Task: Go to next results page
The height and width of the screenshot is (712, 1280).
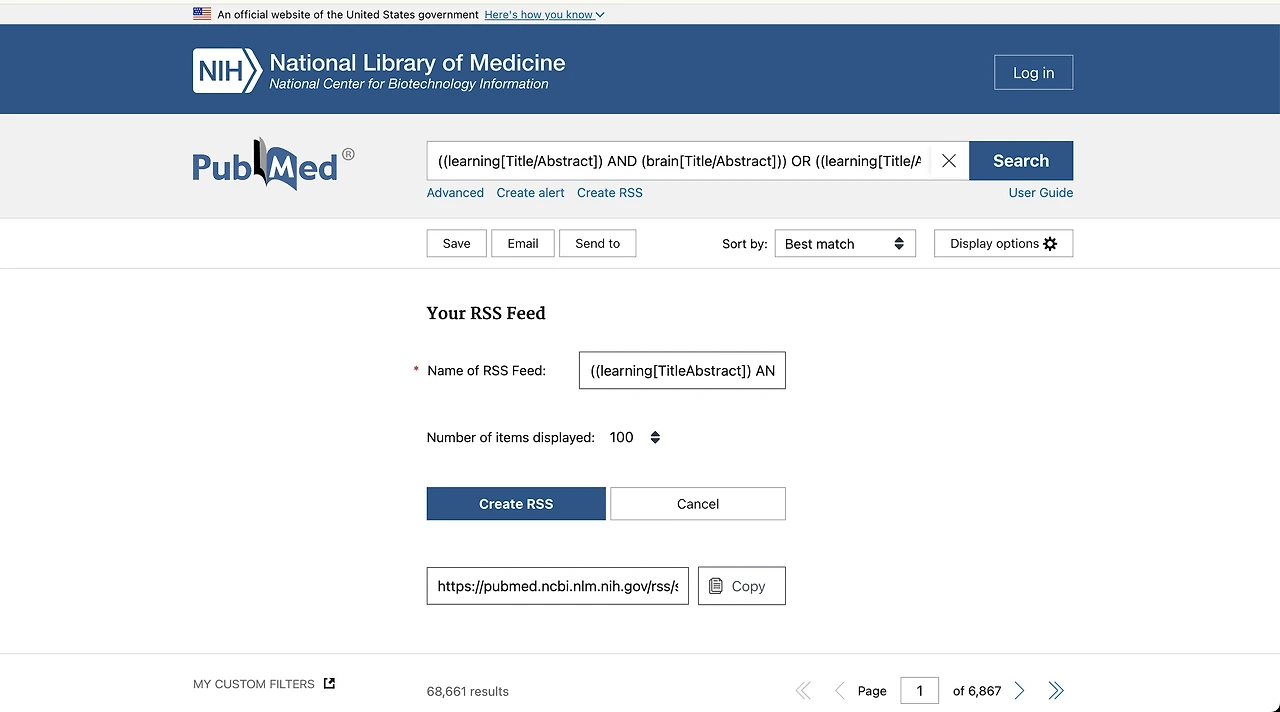Action: (1019, 691)
